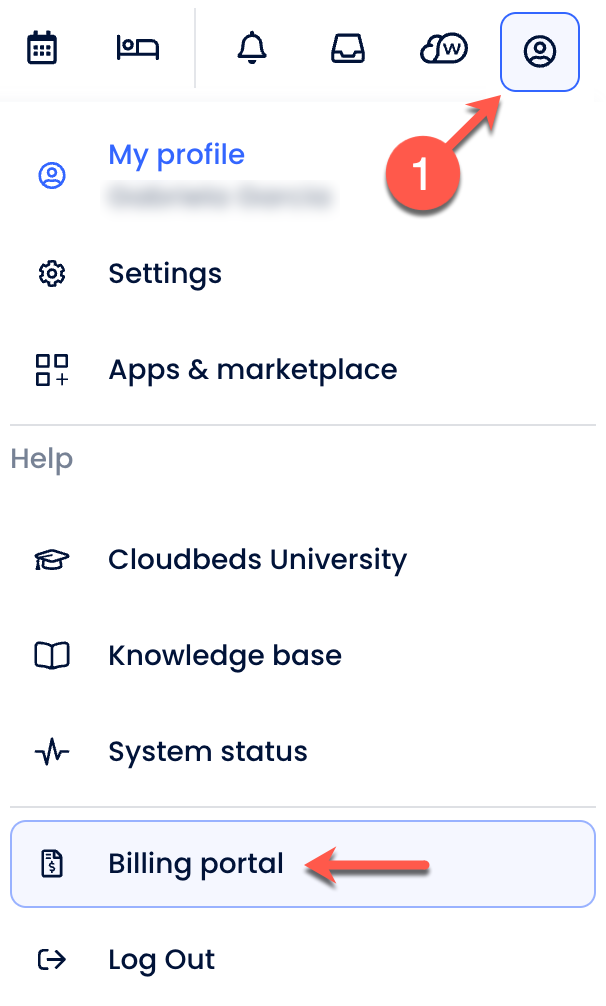Select Log Out
Image resolution: width=606 pixels, height=1006 pixels.
click(161, 961)
